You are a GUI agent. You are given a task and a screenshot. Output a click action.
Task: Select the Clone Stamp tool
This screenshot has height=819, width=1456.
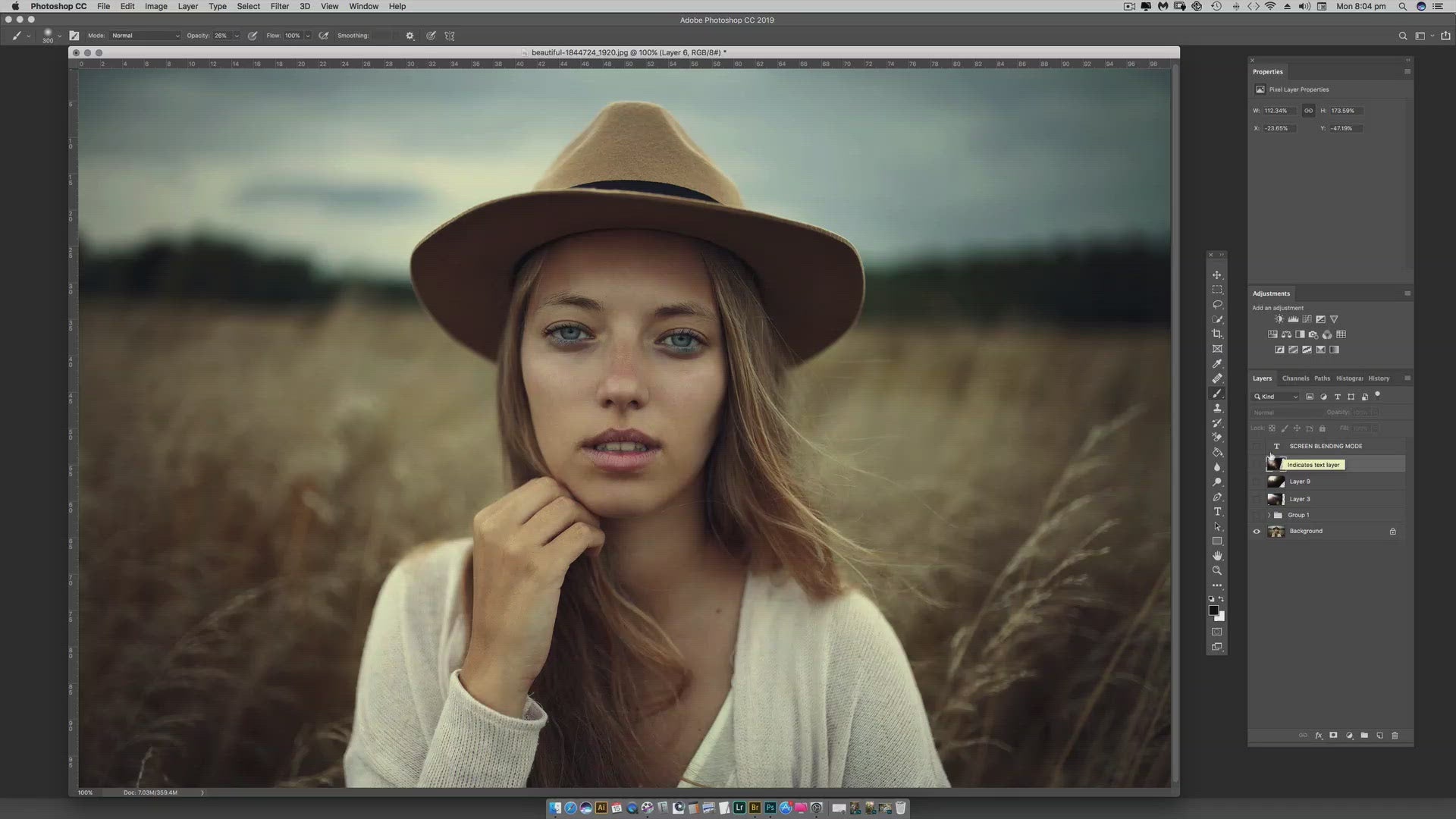pyautogui.click(x=1217, y=408)
